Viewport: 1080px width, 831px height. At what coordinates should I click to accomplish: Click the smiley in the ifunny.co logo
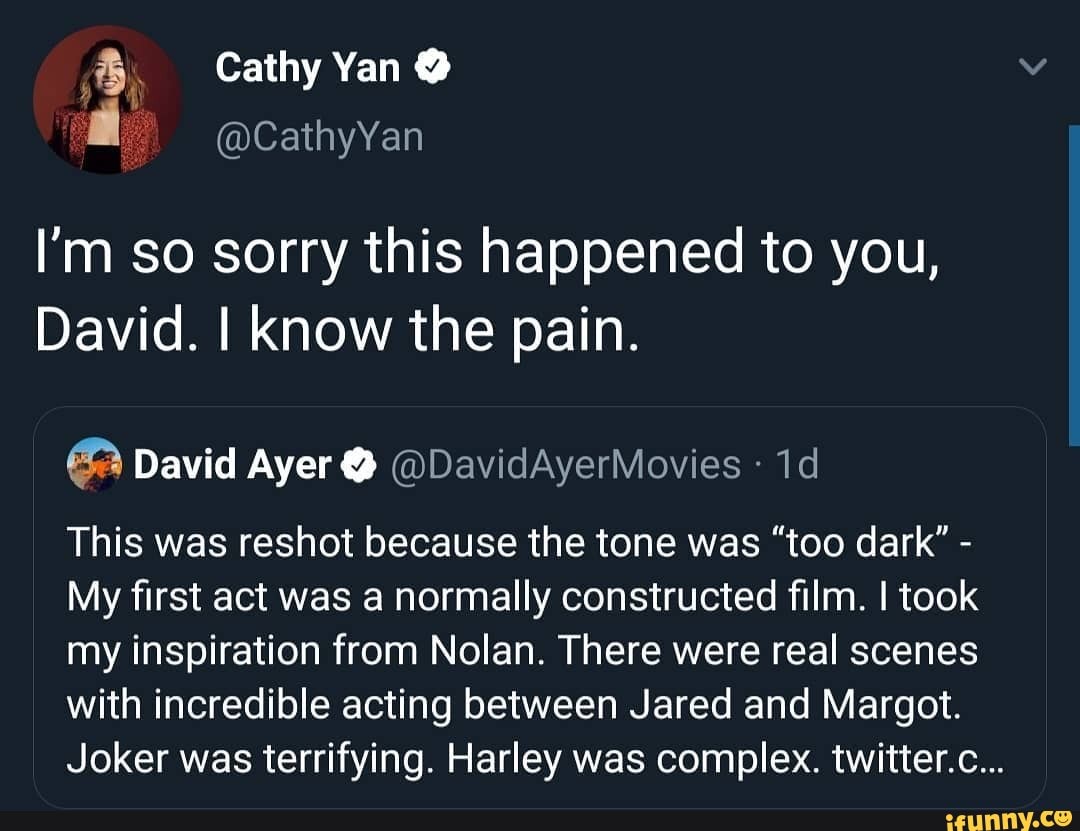(1063, 819)
